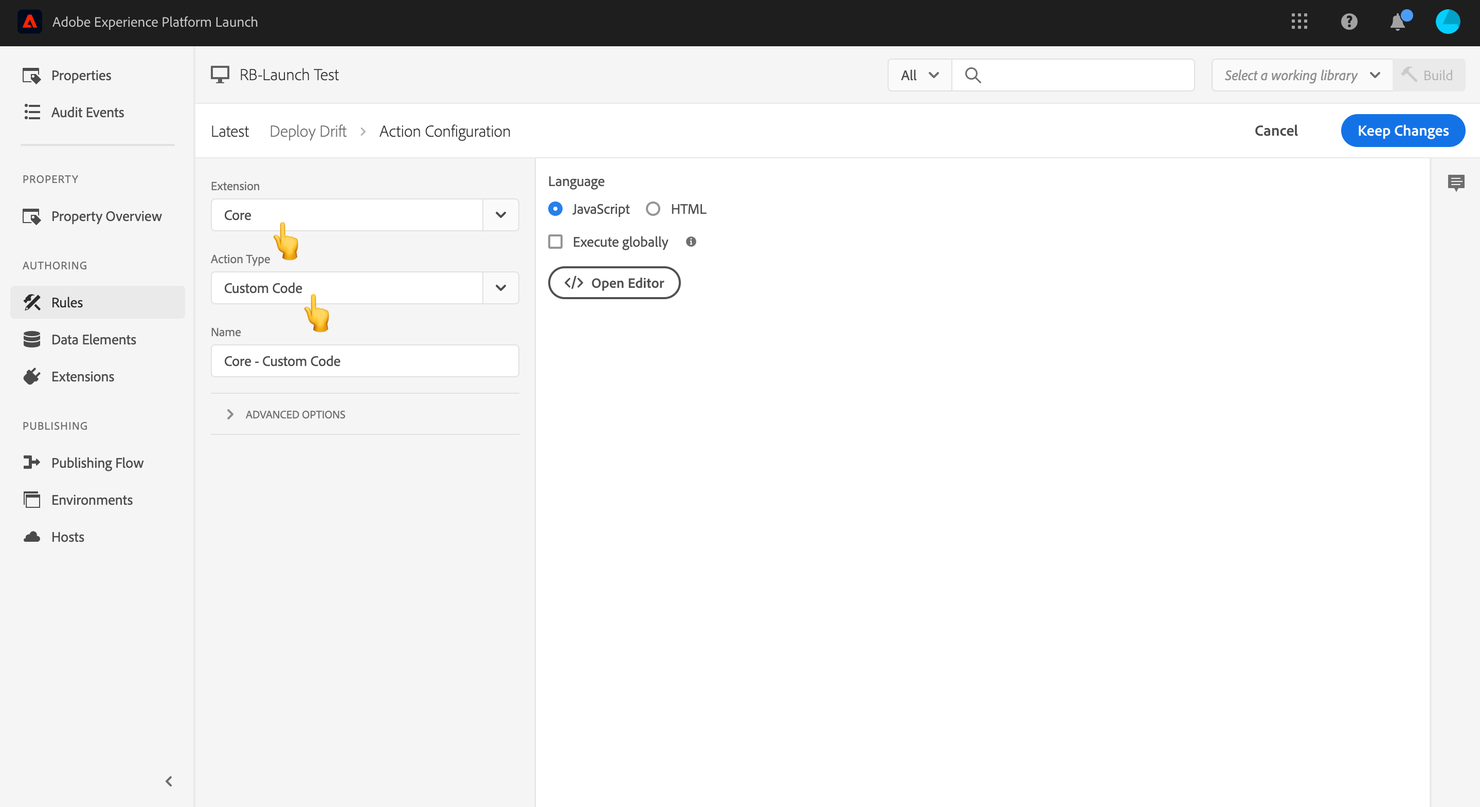Open the user profile avatar

pos(1448,21)
